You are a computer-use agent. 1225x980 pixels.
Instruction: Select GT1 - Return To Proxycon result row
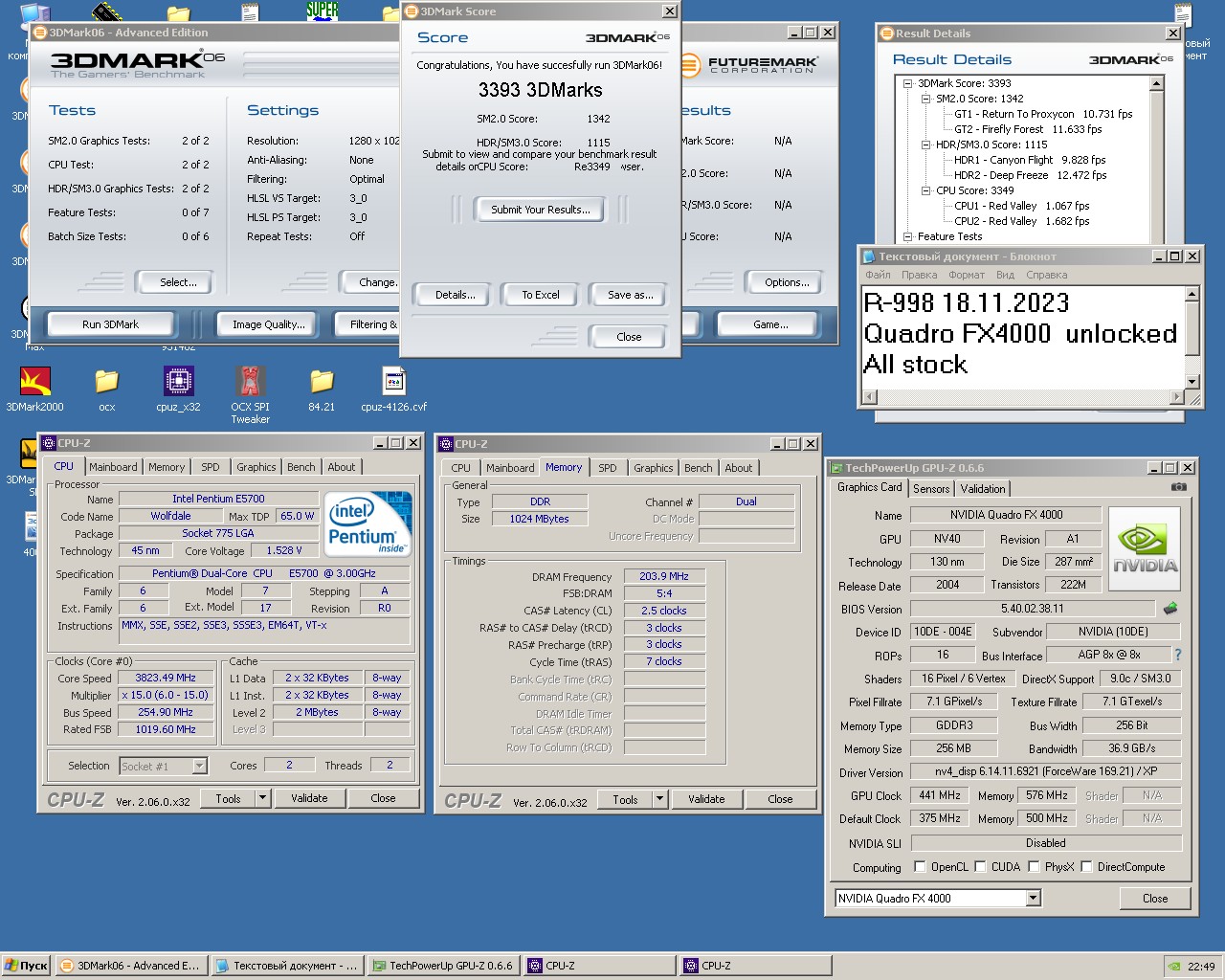[1043, 114]
